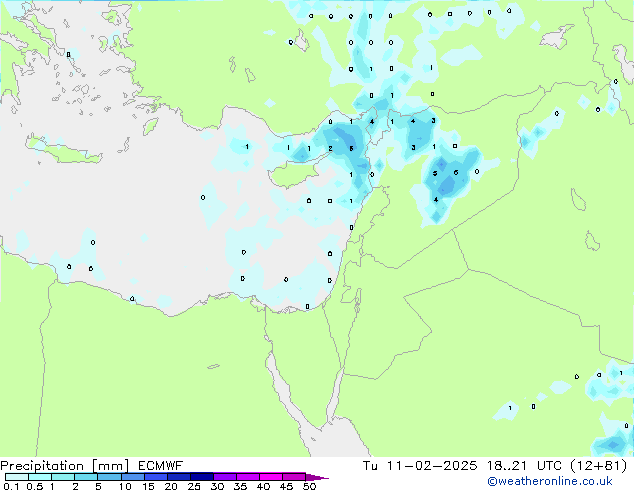This screenshot has width=634, height=490.
Task: Click the 30–35 mm purple legend swatch
Action: (225, 477)
